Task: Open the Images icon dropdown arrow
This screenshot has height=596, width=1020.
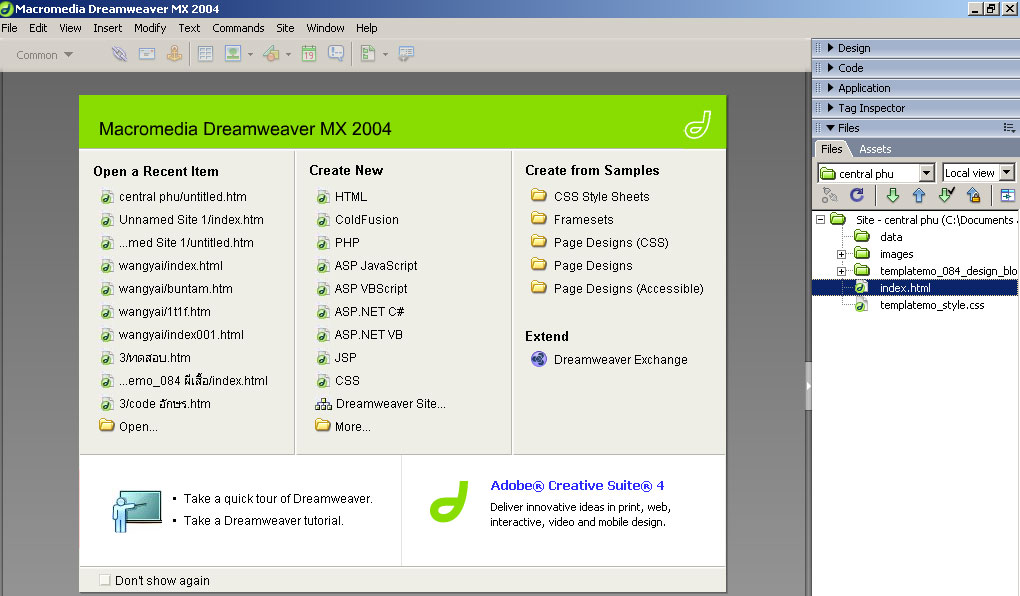Action: point(250,55)
